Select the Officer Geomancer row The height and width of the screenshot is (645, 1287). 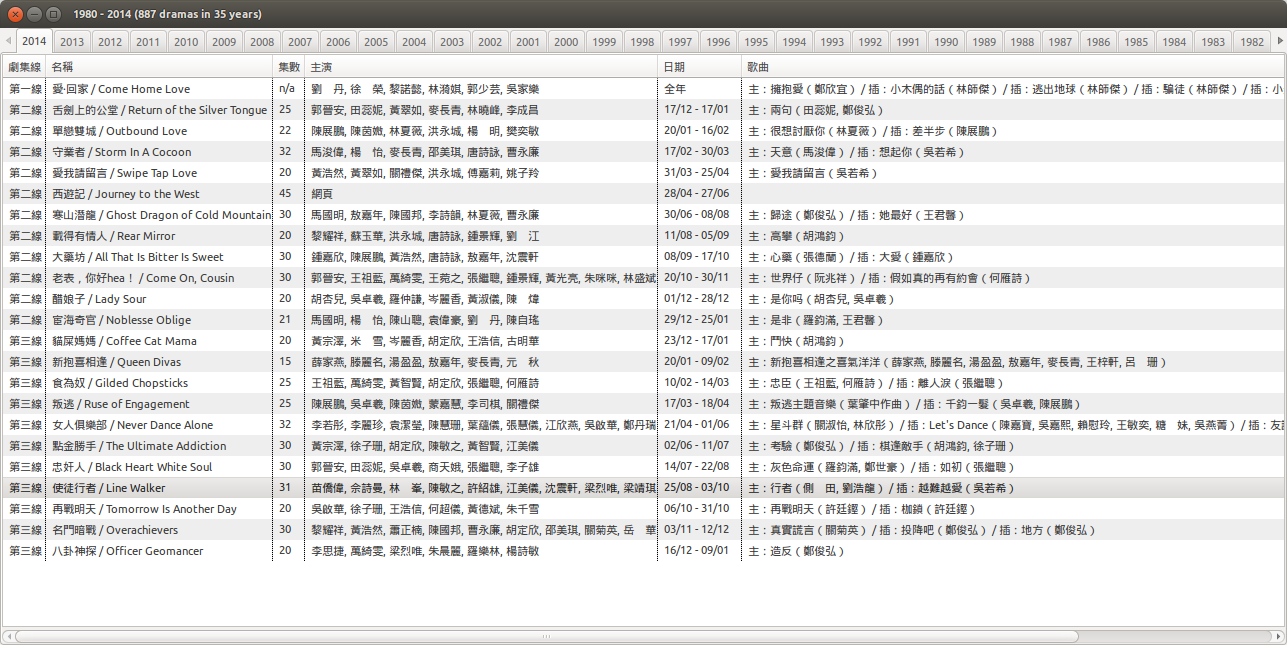pos(643,551)
